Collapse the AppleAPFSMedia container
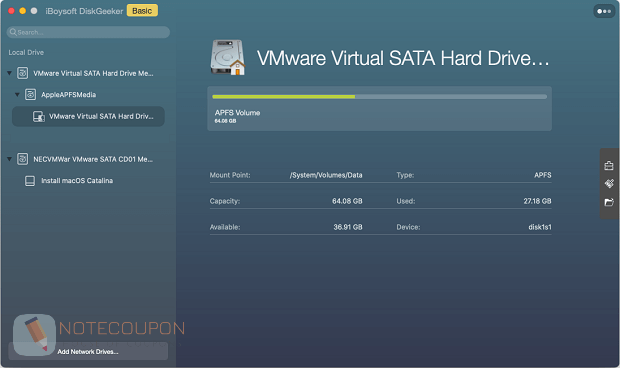Viewport: 620px width, 368px height. pyautogui.click(x=17, y=94)
